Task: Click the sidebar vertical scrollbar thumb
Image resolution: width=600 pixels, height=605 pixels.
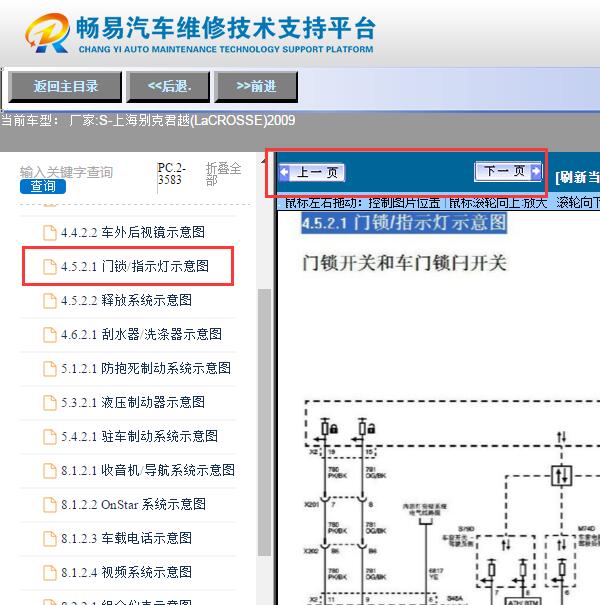Action: 264,422
